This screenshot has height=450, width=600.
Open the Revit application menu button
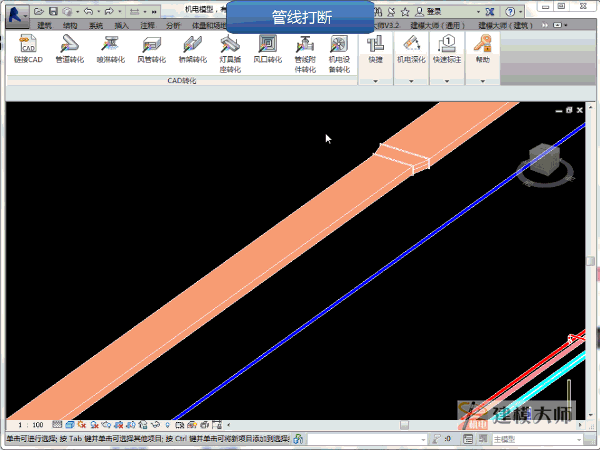click(17, 16)
